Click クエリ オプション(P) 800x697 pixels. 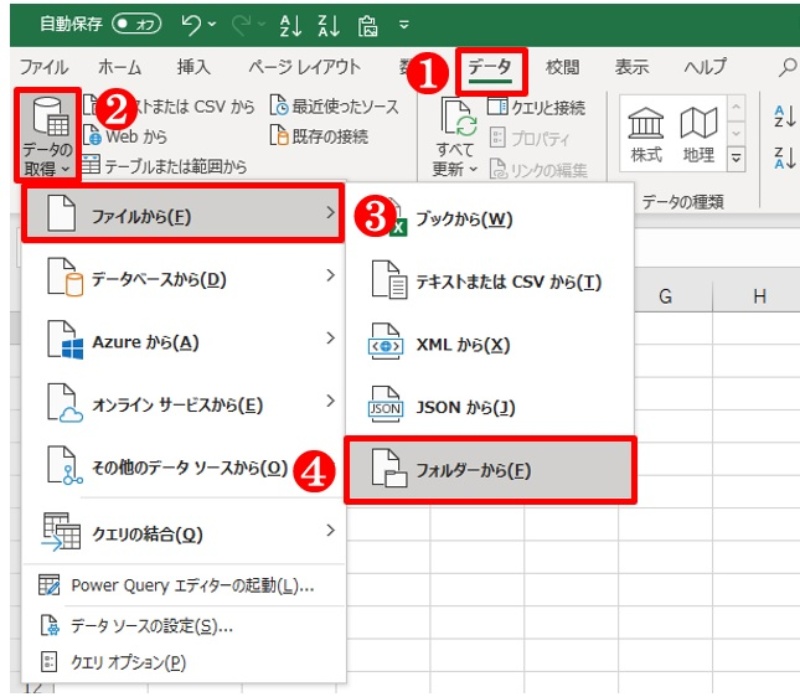184,662
